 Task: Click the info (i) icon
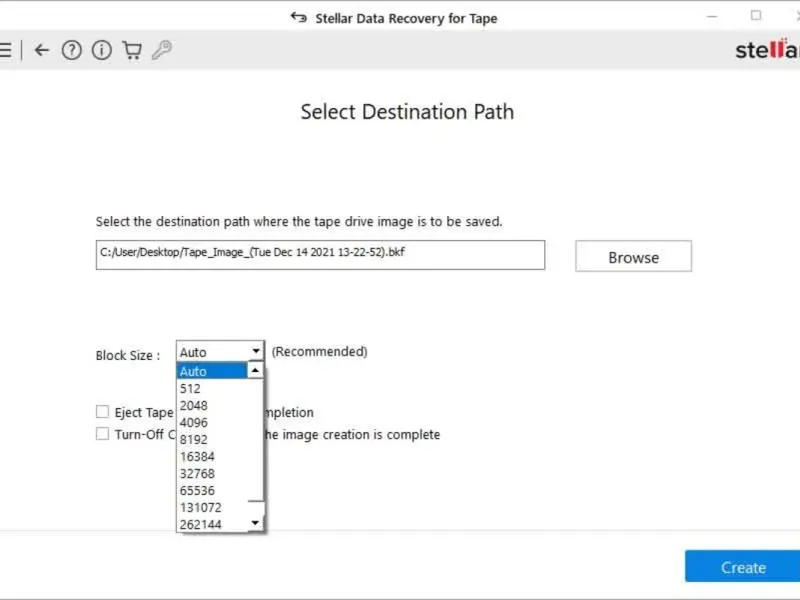click(101, 50)
